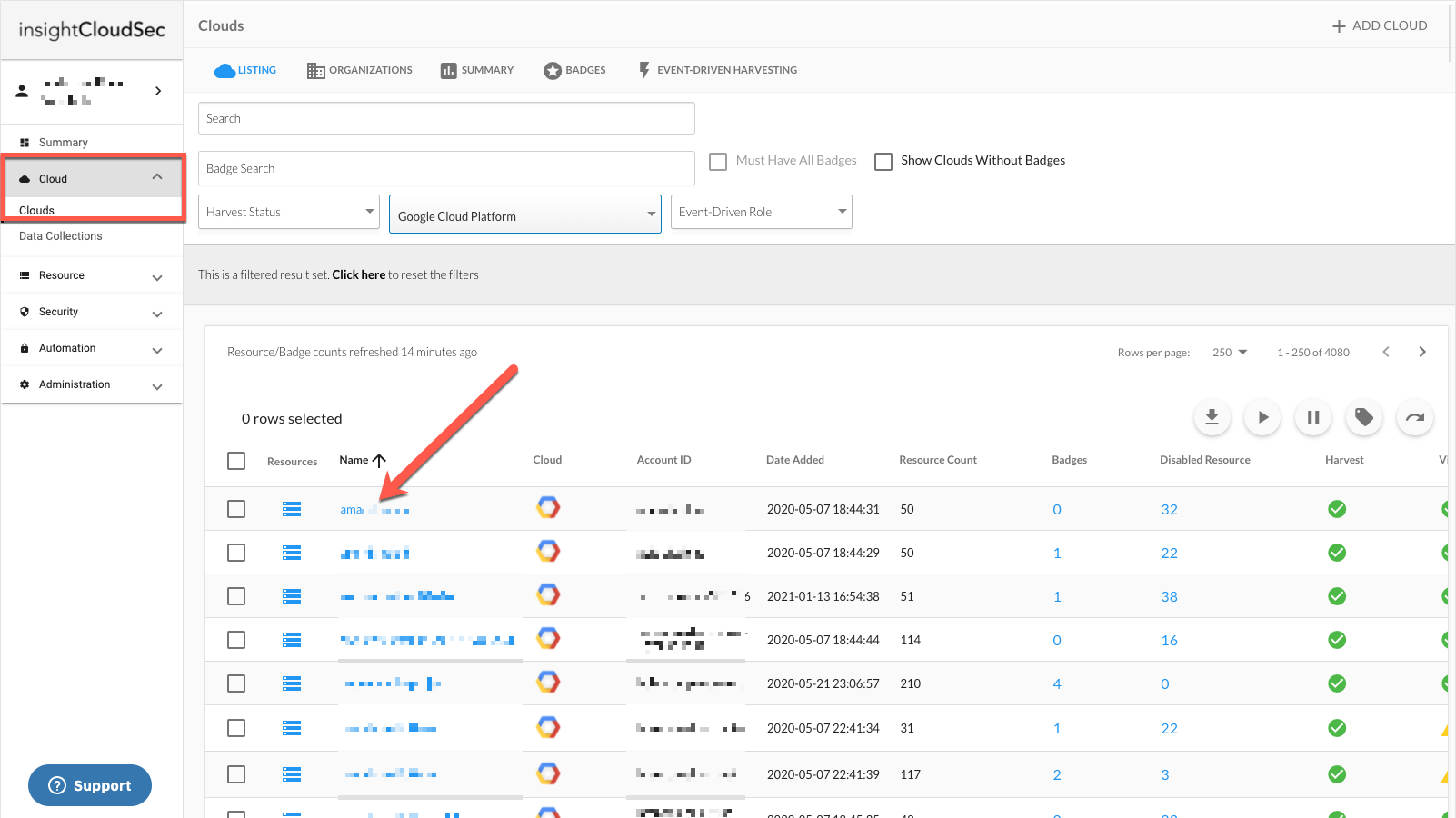Switch to the Listing tab
Screen dimensions: 1456x818
point(245,70)
